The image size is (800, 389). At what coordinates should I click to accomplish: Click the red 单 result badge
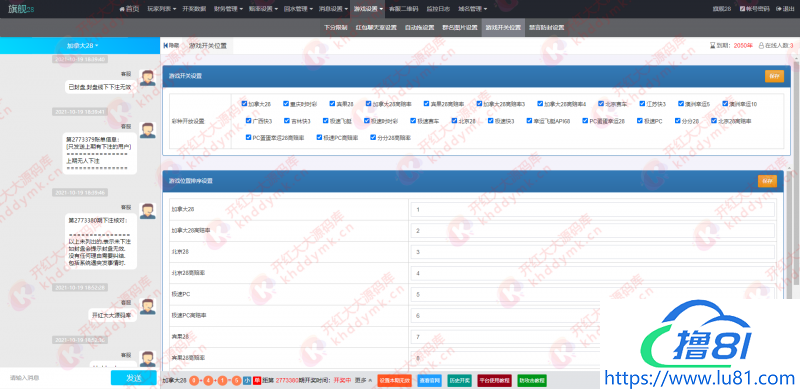click(x=257, y=380)
